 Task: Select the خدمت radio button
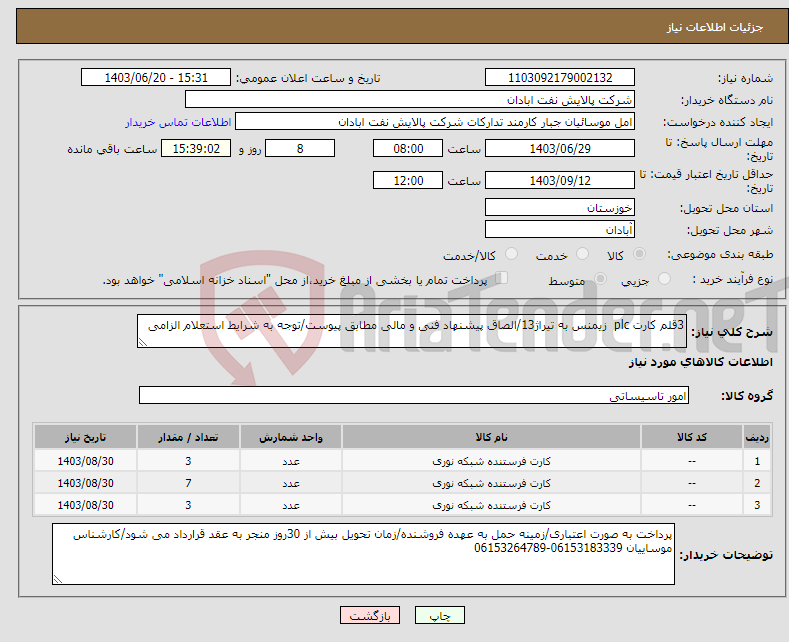tap(582, 254)
